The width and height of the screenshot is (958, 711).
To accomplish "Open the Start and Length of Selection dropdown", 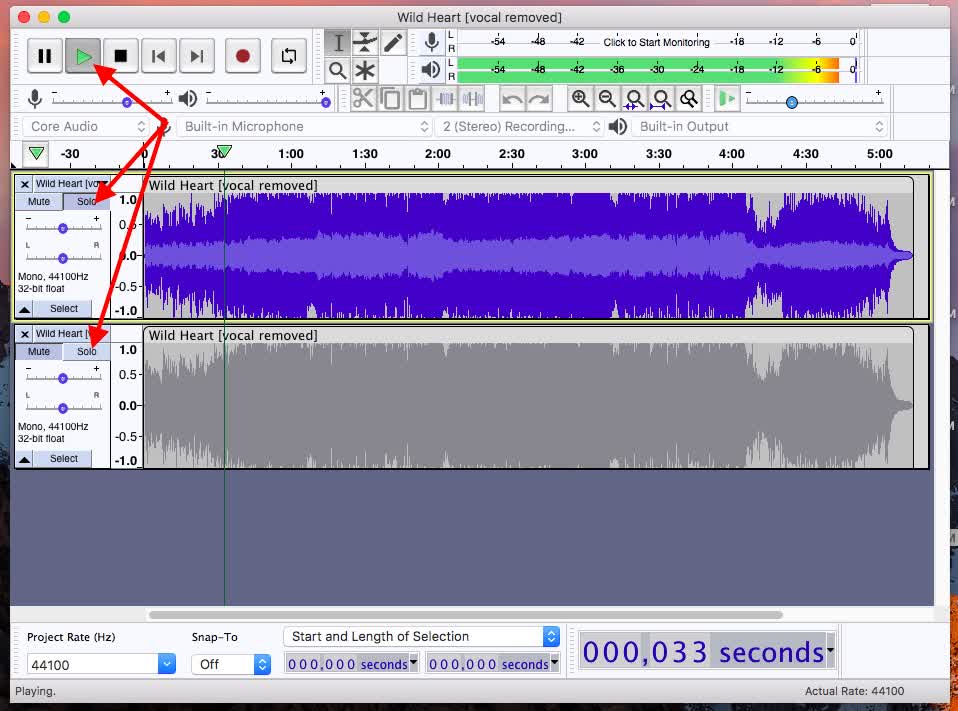I will (x=422, y=636).
